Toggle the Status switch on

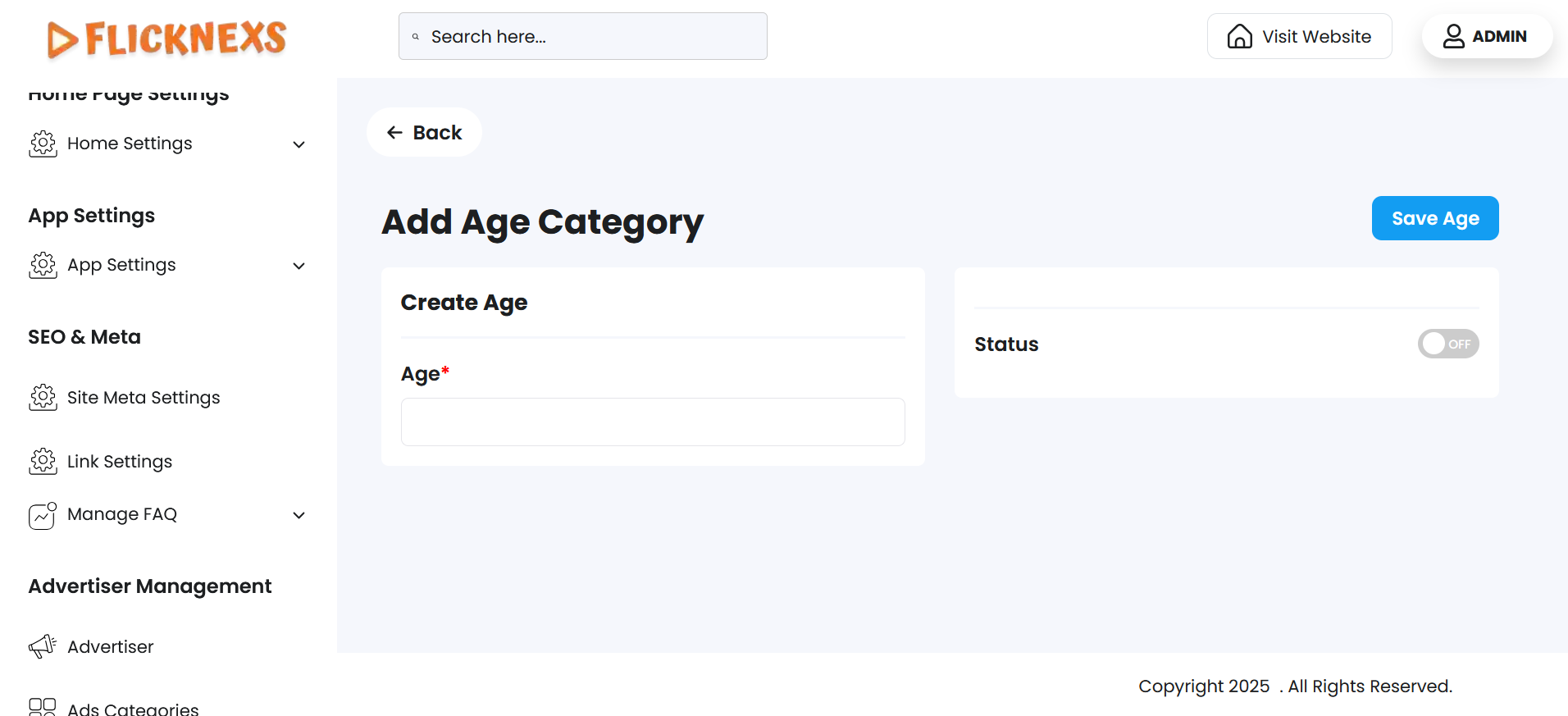(x=1447, y=344)
